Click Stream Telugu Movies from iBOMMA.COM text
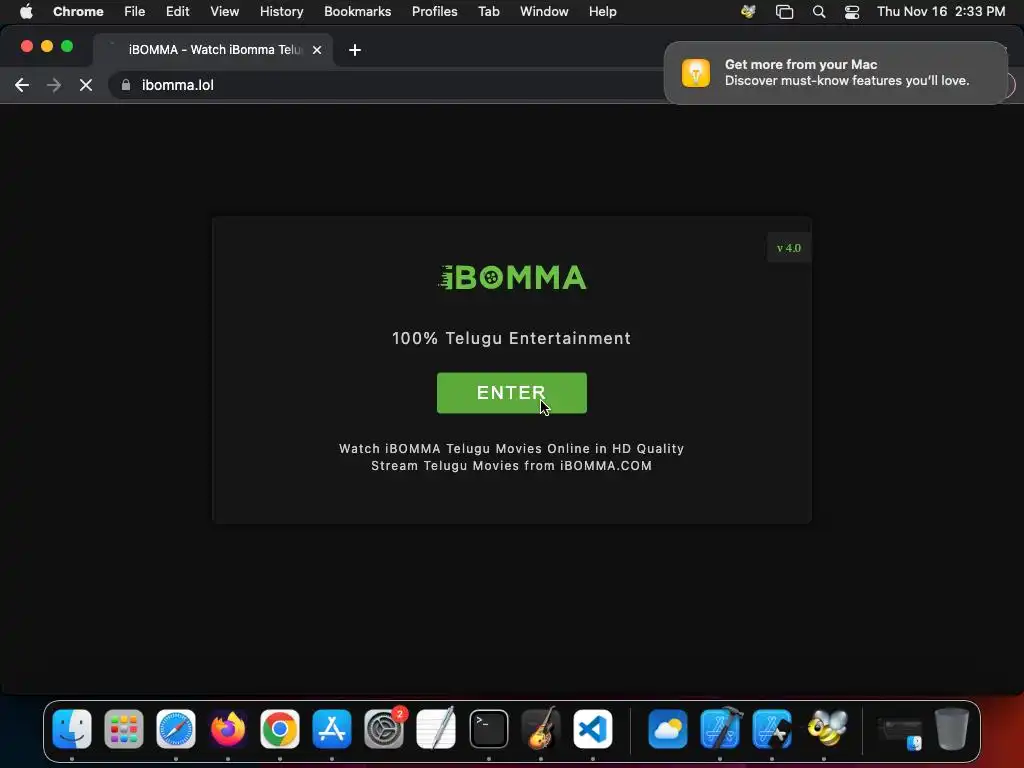Image resolution: width=1024 pixels, height=768 pixels. (511, 466)
